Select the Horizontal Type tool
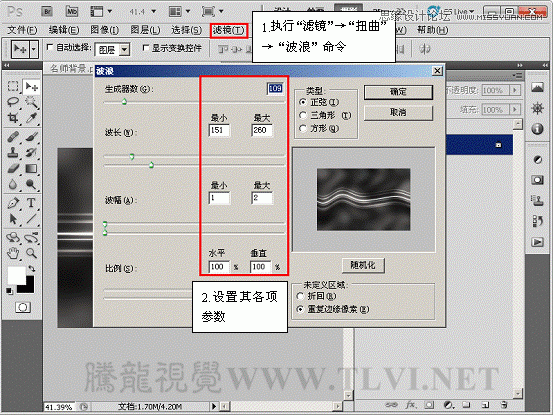Screen dimensions: 553x415 coord(31,203)
